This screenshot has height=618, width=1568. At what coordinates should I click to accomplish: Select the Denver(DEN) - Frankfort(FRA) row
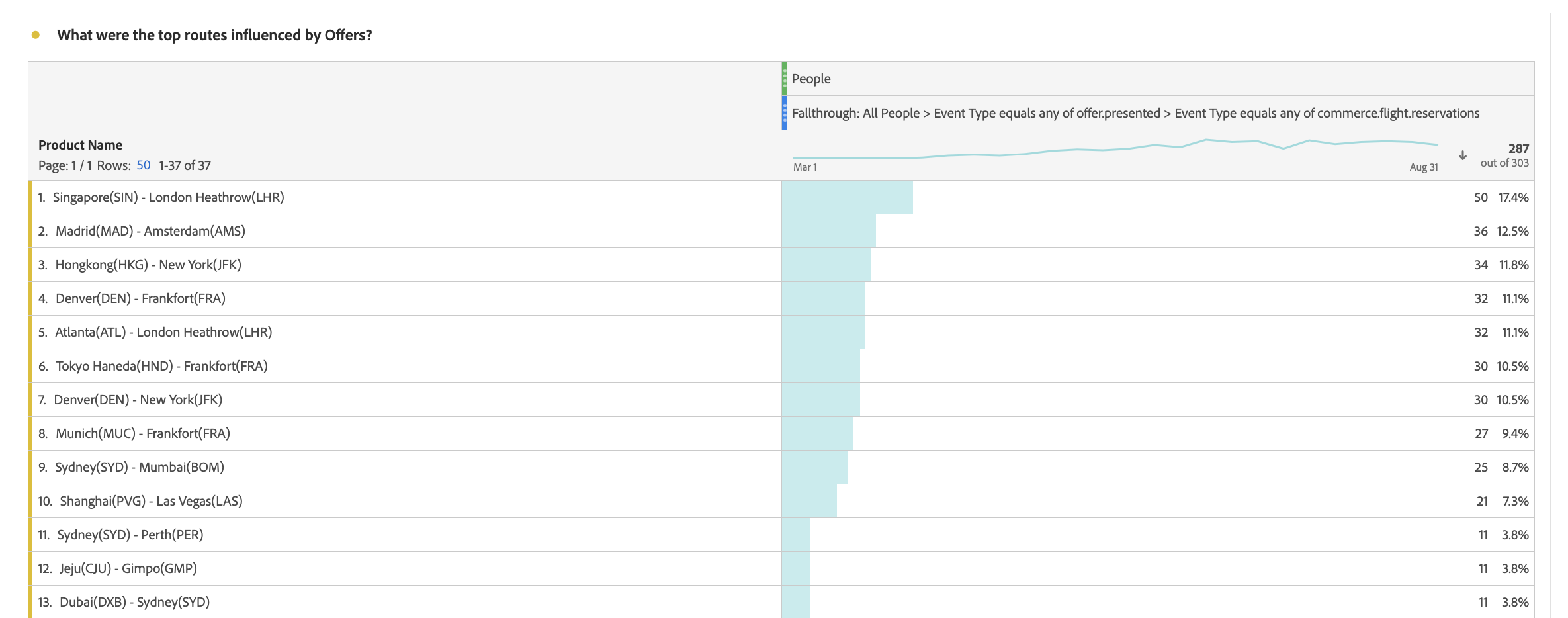[x=781, y=298]
